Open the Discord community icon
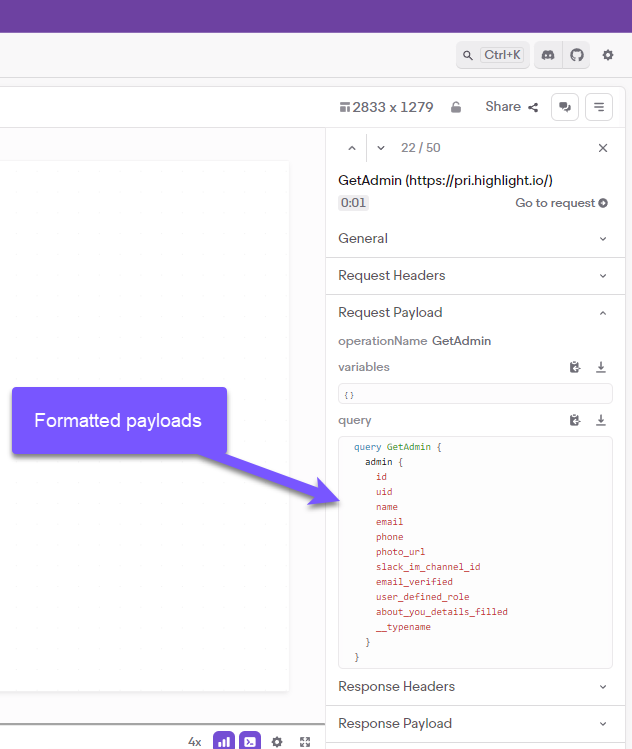Viewport: 632px width, 749px height. click(548, 55)
